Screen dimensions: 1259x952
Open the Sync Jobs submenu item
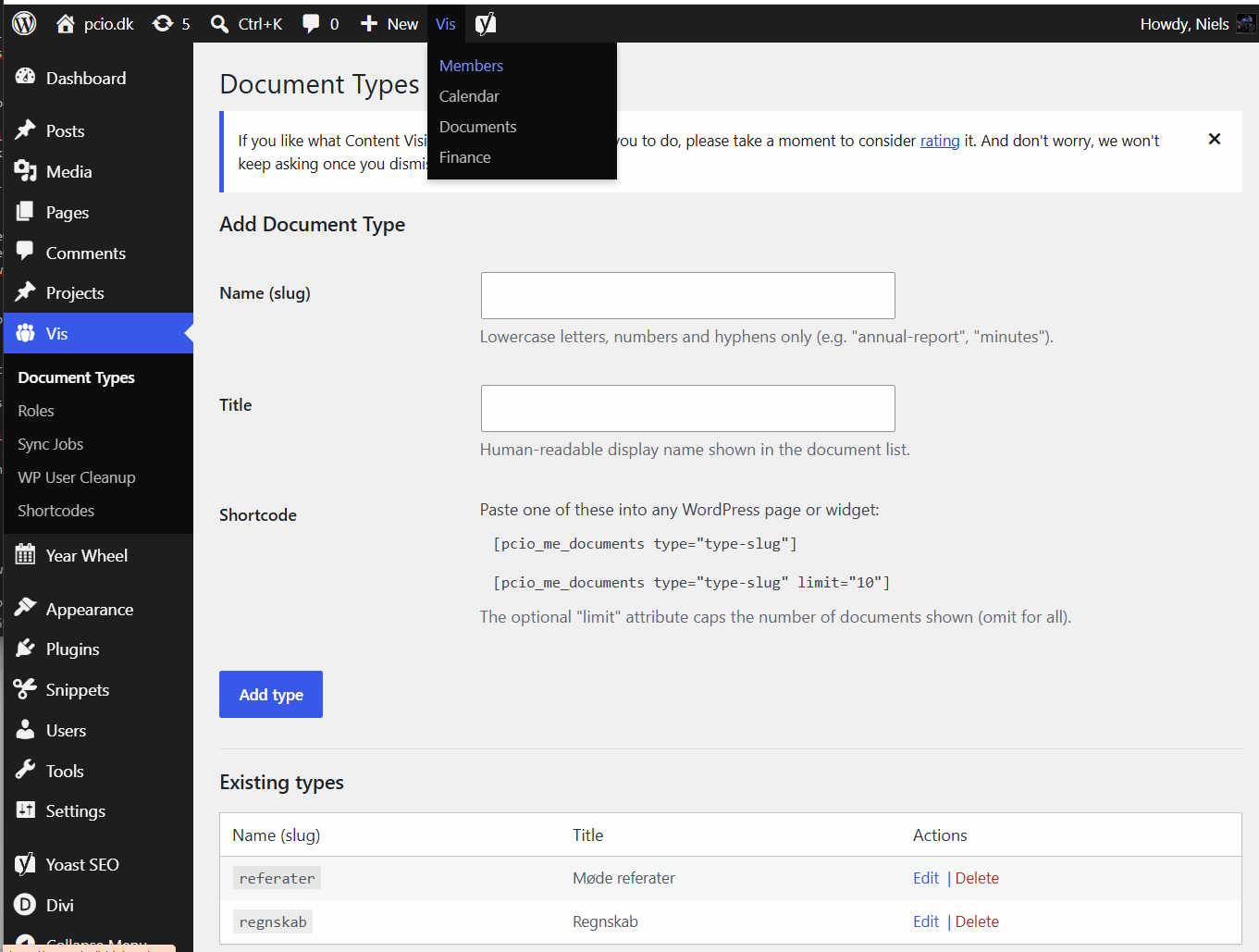coord(51,443)
